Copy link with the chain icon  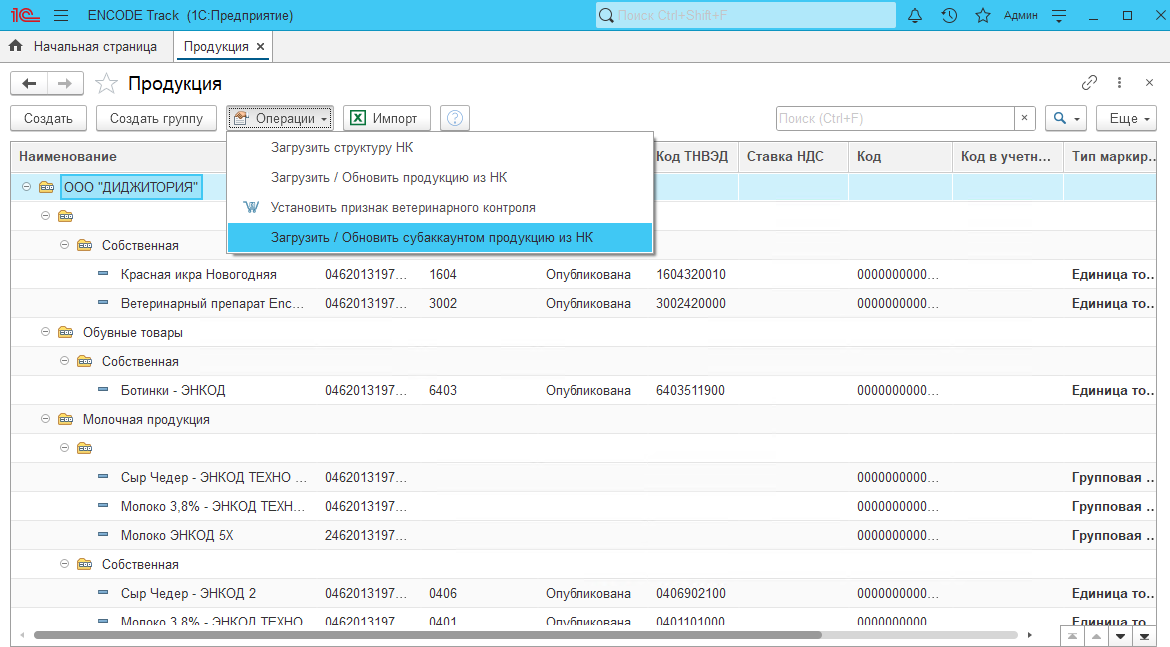point(1089,83)
